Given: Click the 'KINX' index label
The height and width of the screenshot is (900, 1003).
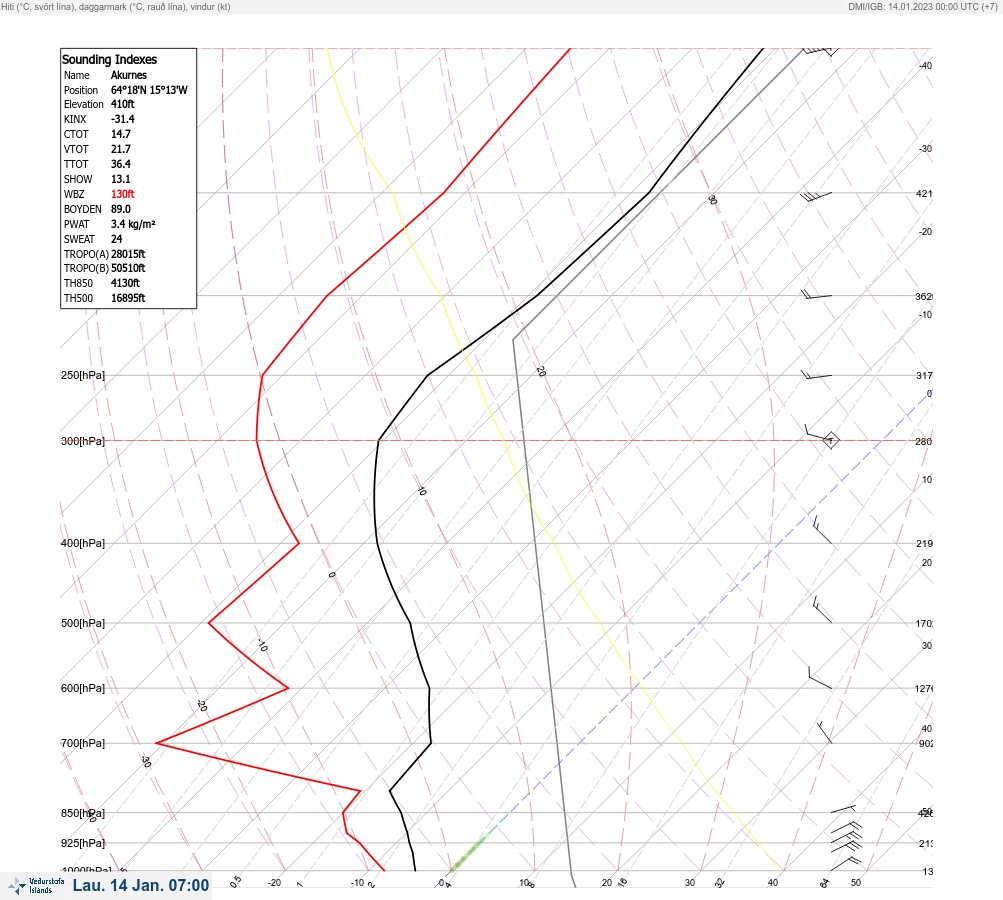Looking at the screenshot, I should click(75, 119).
